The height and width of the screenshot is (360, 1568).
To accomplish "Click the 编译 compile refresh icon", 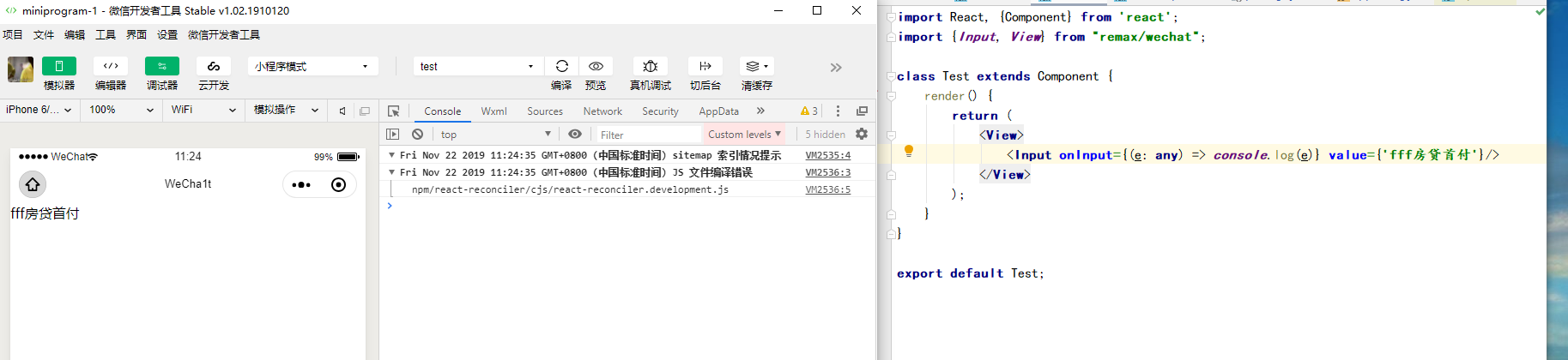I will pos(561,66).
